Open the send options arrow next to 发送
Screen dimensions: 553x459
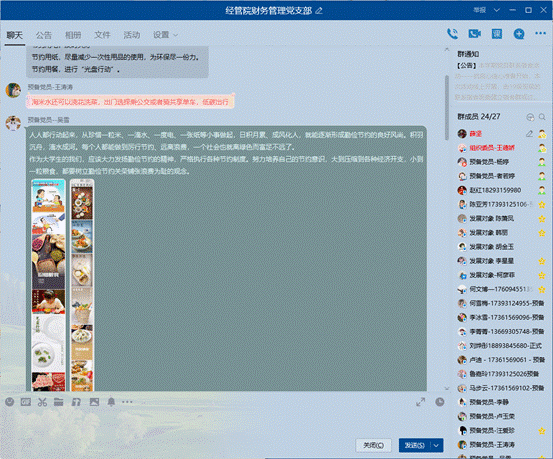click(x=437, y=445)
